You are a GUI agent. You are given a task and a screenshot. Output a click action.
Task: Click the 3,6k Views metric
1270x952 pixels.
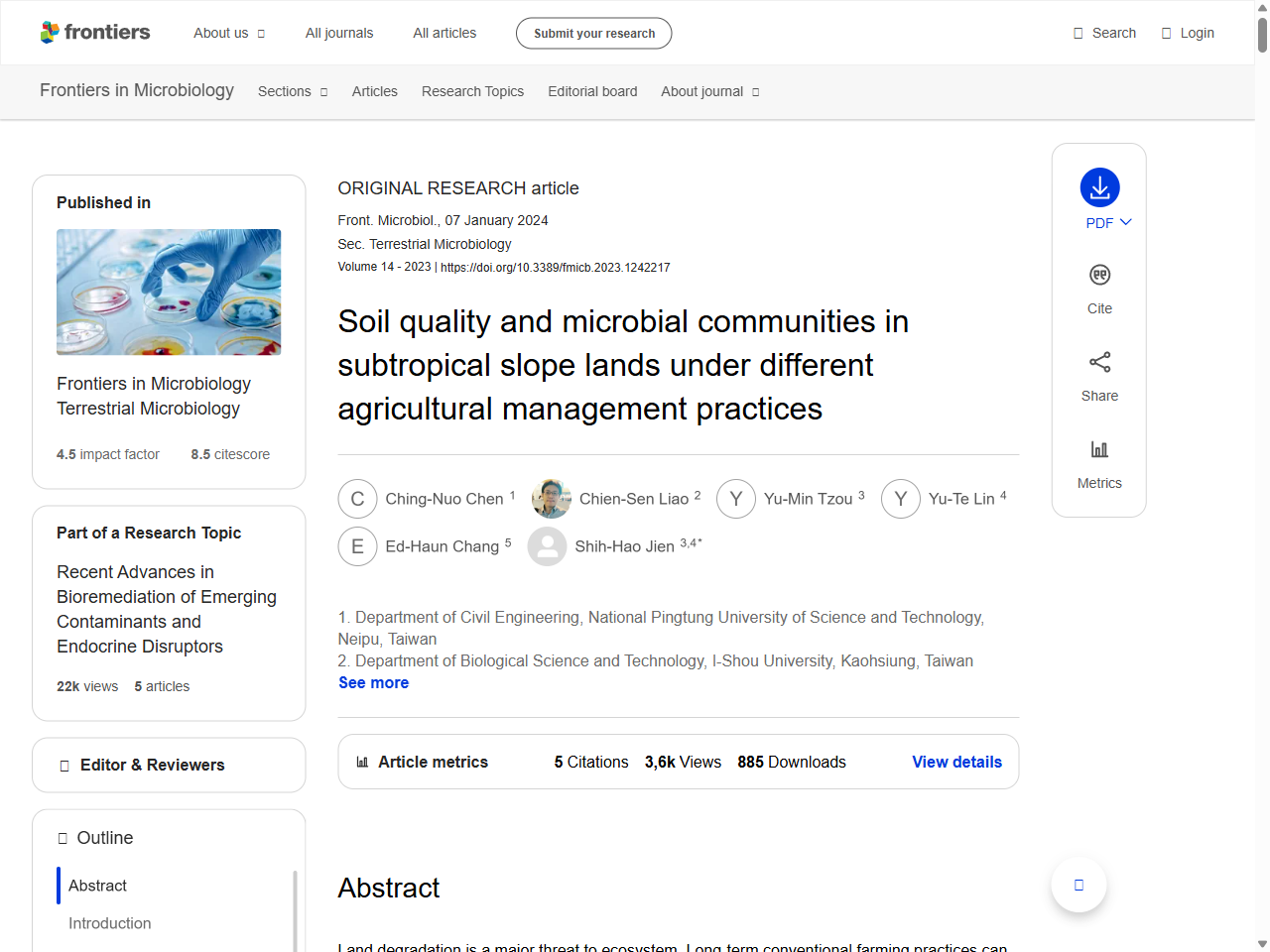tap(683, 762)
